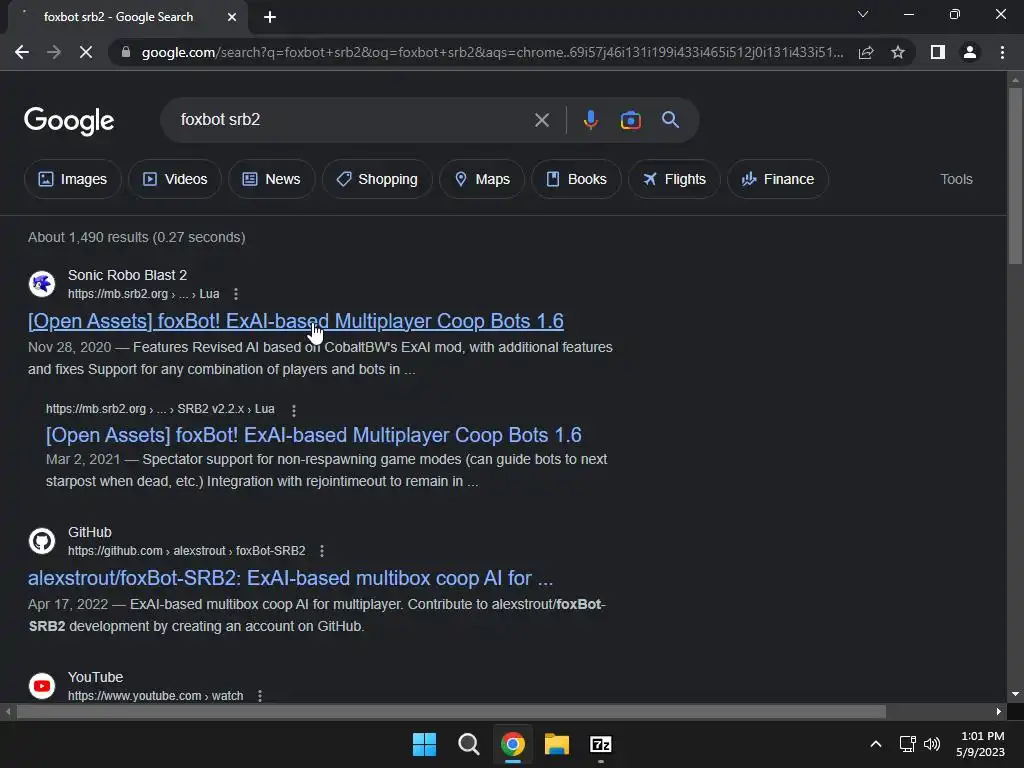Click the forward navigation arrow

coord(54,52)
